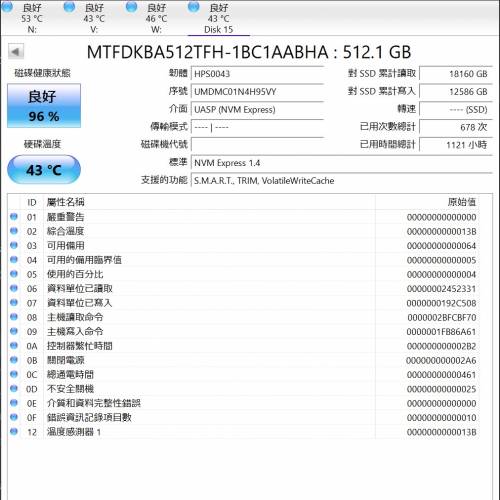The width and height of the screenshot is (500, 500).
Task: Select attribute name 嚴重警告
Action: click(x=65, y=217)
